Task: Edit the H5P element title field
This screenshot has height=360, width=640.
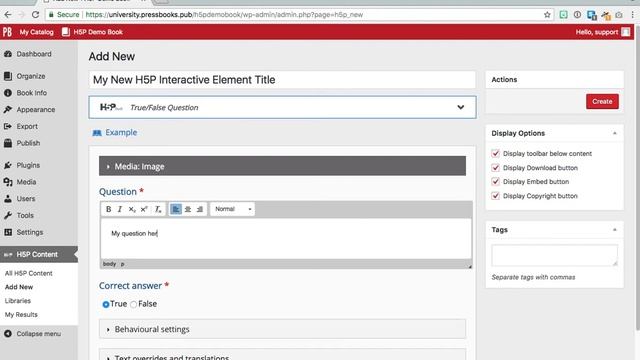Action: point(282,80)
